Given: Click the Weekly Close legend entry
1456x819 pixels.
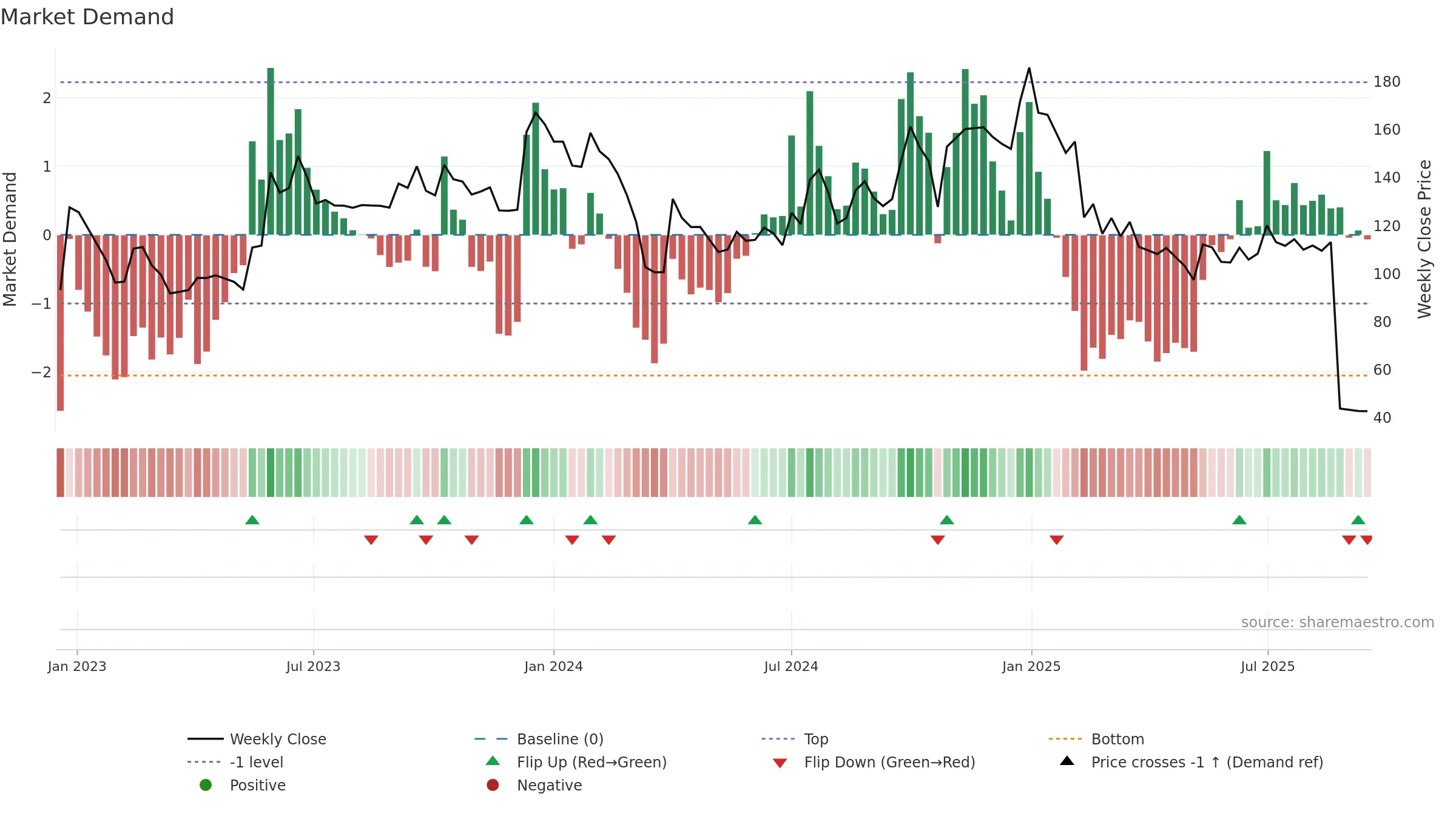Looking at the screenshot, I should click(x=257, y=739).
